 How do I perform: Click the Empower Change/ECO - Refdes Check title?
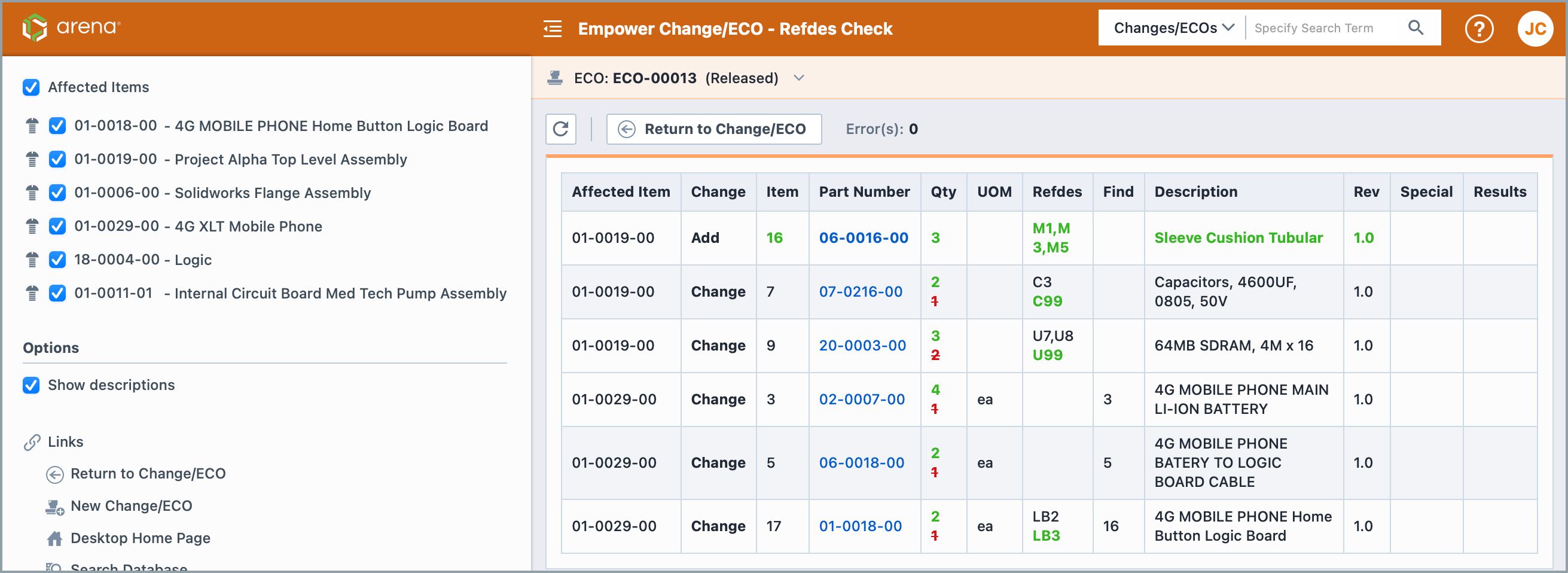tap(735, 29)
